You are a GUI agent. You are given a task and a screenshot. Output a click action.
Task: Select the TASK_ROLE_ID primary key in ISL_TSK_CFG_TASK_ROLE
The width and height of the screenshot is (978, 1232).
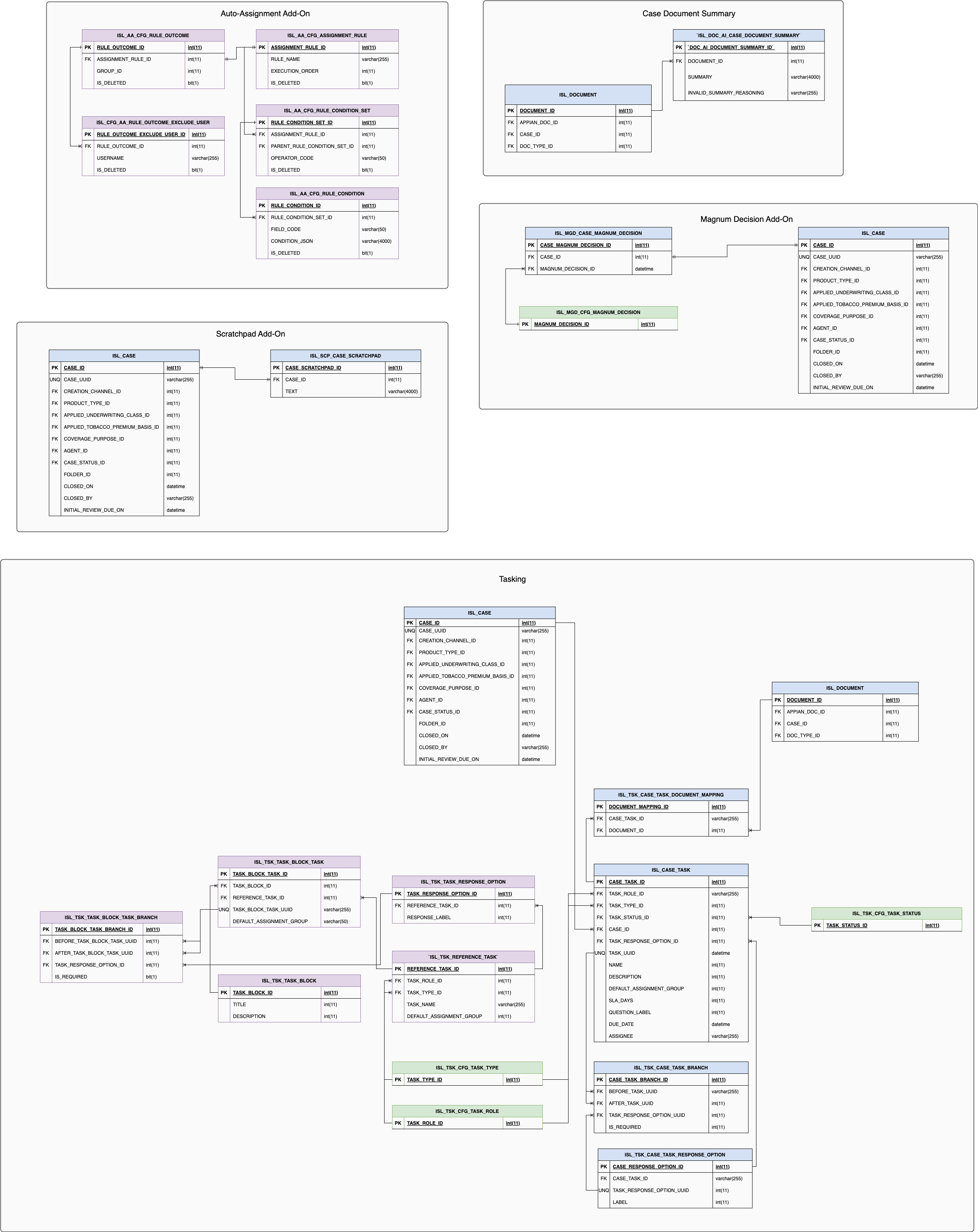(x=468, y=1123)
